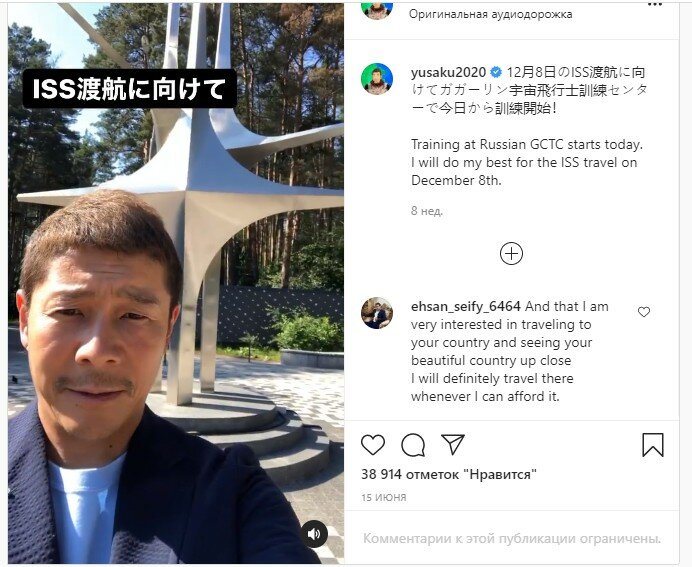This screenshot has height=567, width=692.
Task: Mute video with speaker icon
Action: [314, 534]
